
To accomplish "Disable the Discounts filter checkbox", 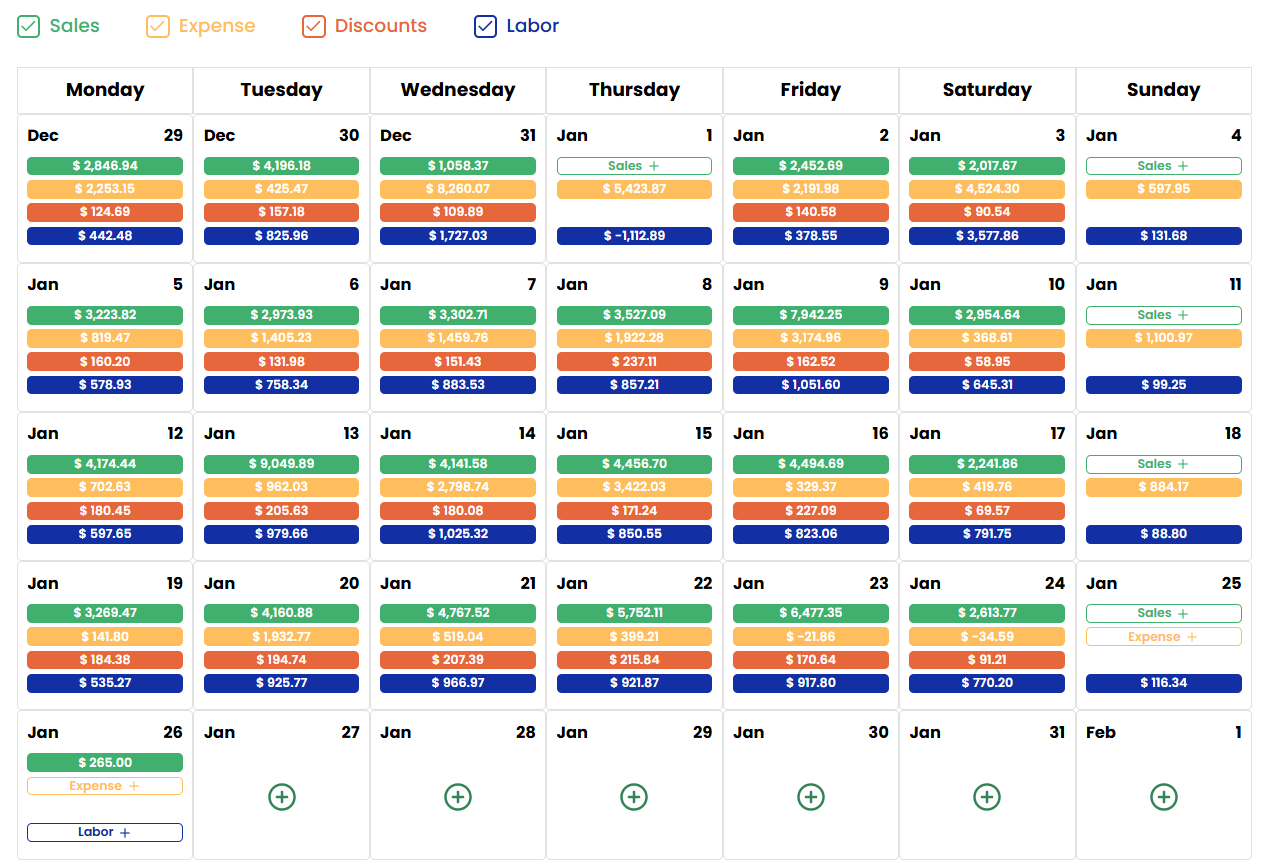I will tap(315, 26).
